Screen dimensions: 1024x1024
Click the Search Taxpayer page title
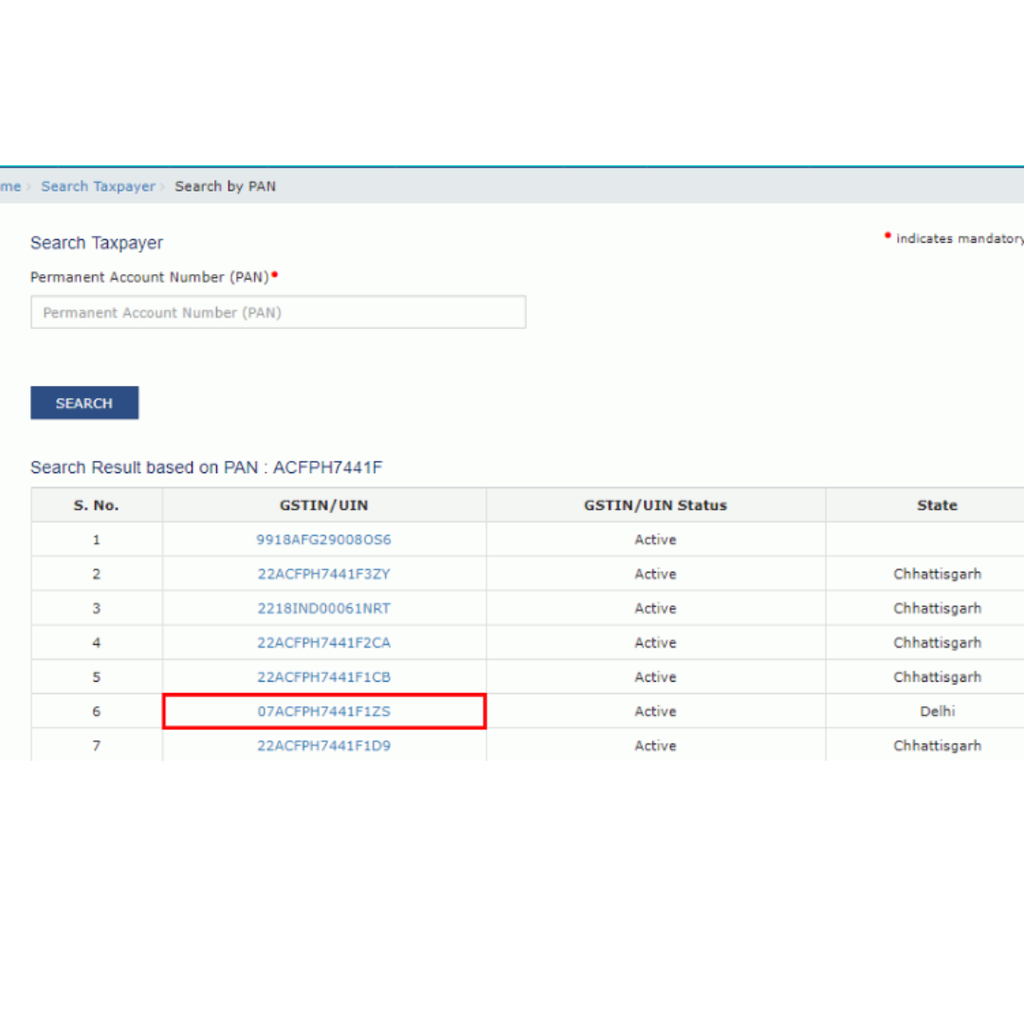98,243
